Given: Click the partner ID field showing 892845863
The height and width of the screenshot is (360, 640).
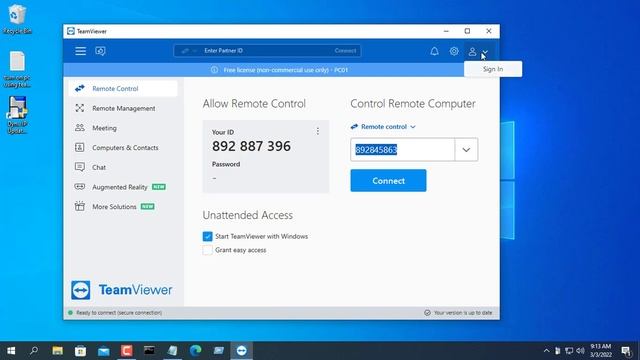Looking at the screenshot, I should [402, 150].
